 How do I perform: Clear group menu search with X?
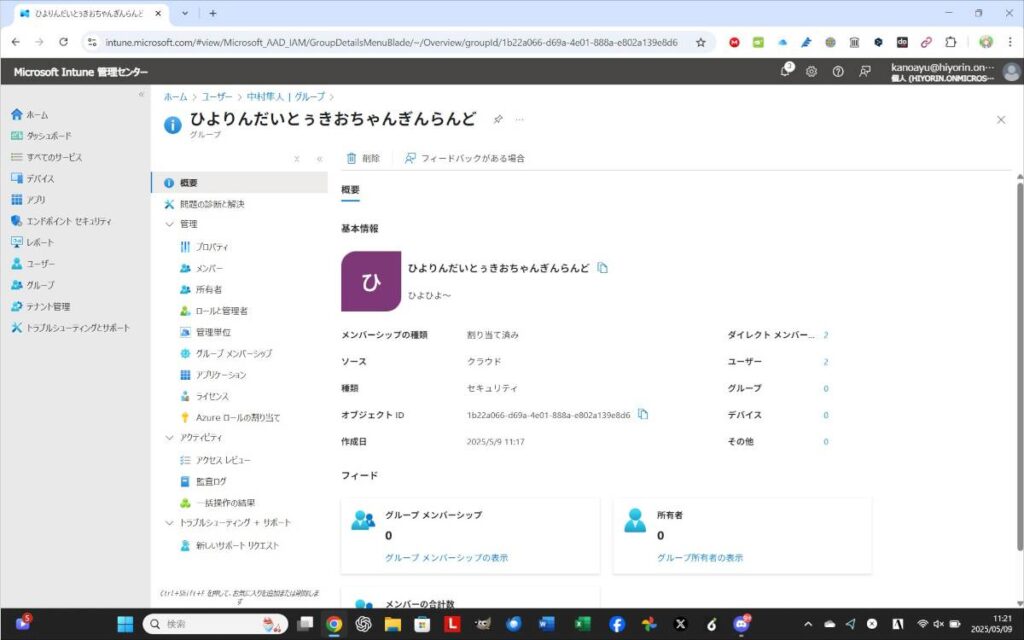click(x=296, y=159)
